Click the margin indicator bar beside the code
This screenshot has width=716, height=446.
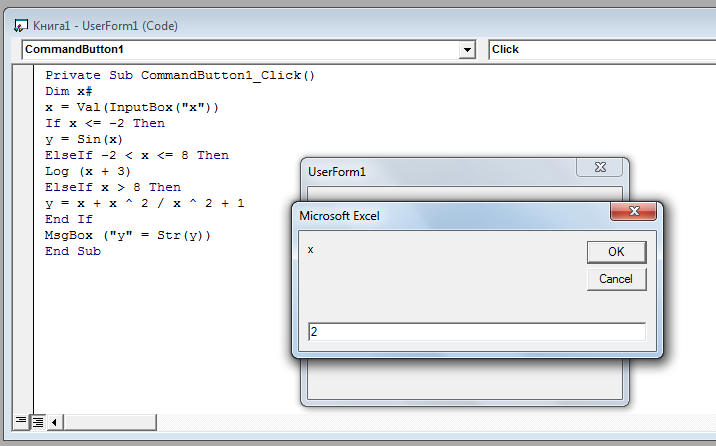click(x=23, y=238)
